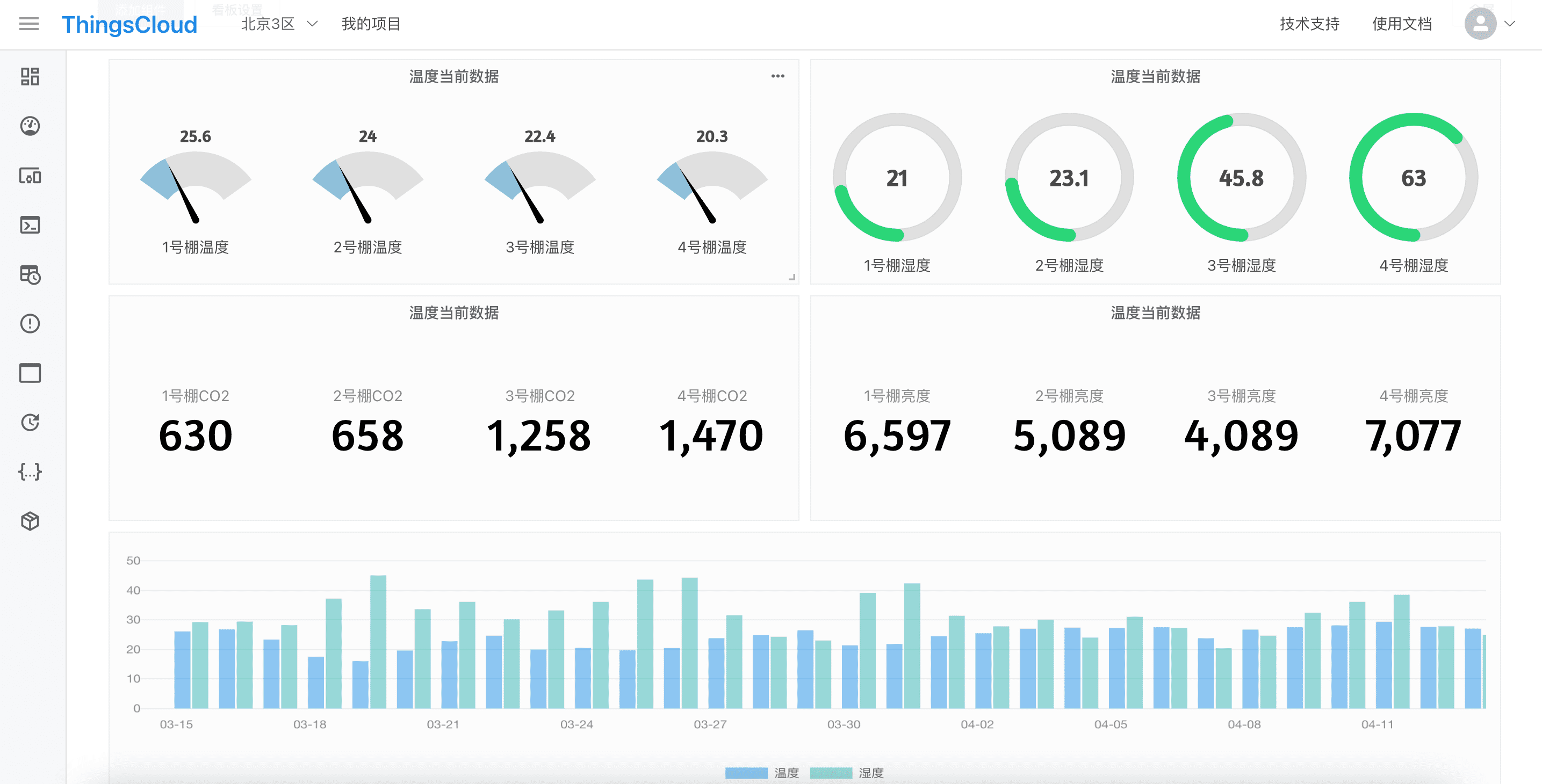Image resolution: width=1542 pixels, height=784 pixels.
Task: Open the gauge dashboard sidebar icon
Action: (30, 126)
